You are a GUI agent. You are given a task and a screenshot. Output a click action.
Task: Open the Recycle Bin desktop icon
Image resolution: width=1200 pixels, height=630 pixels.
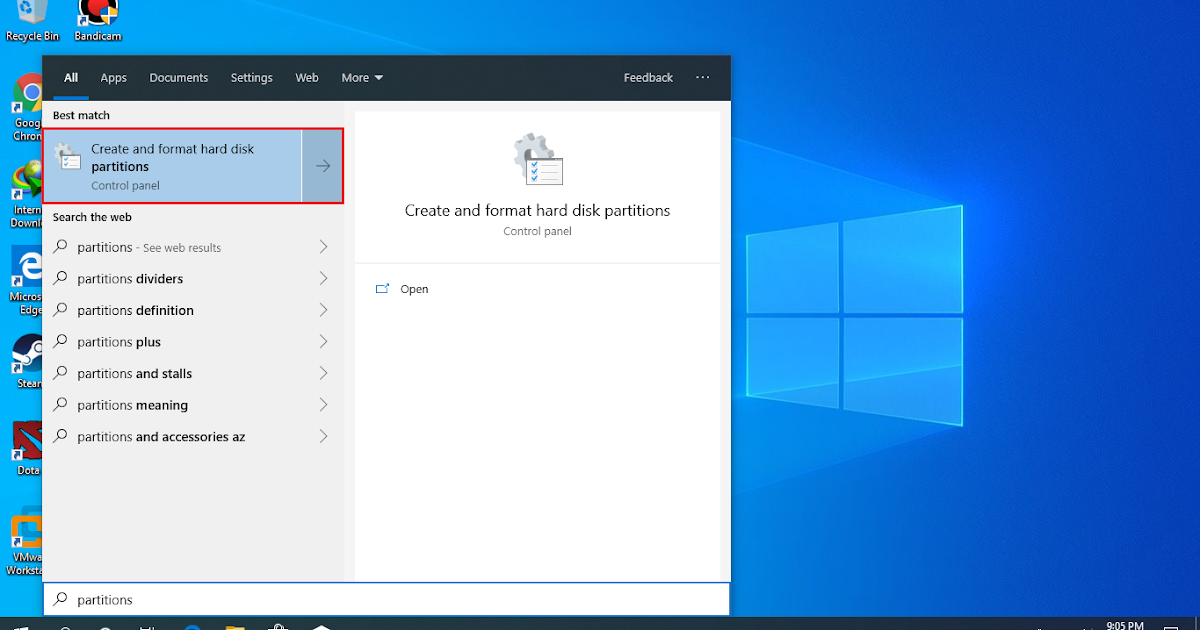tap(32, 20)
